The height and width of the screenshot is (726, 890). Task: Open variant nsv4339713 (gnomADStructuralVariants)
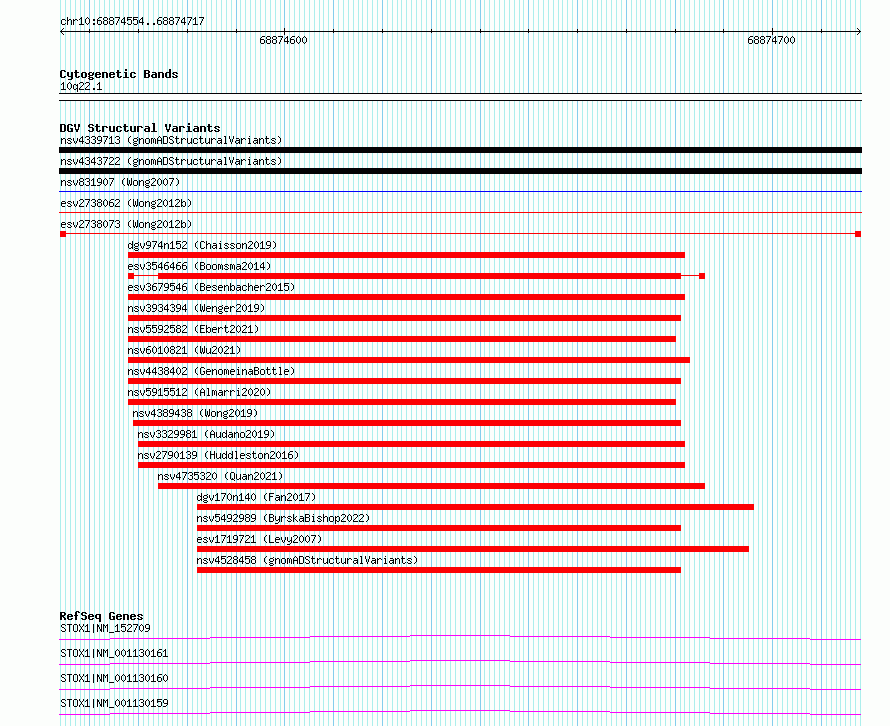pyautogui.click(x=171, y=140)
